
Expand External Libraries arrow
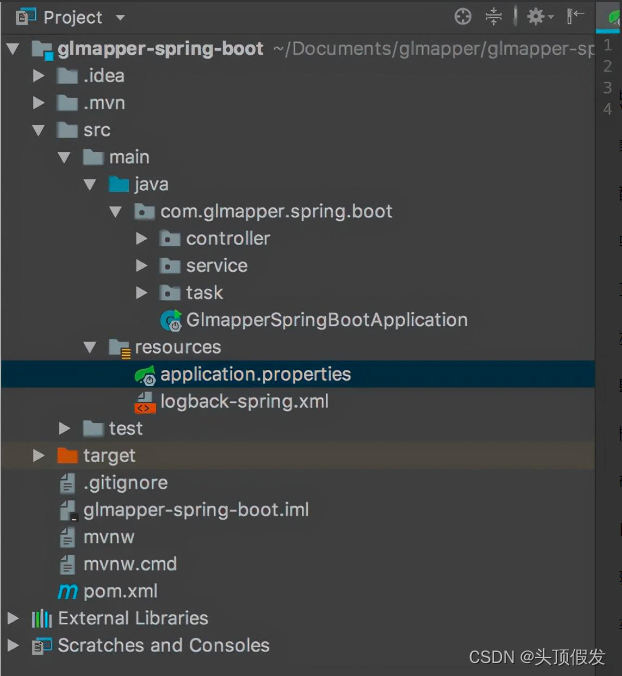tap(13, 618)
